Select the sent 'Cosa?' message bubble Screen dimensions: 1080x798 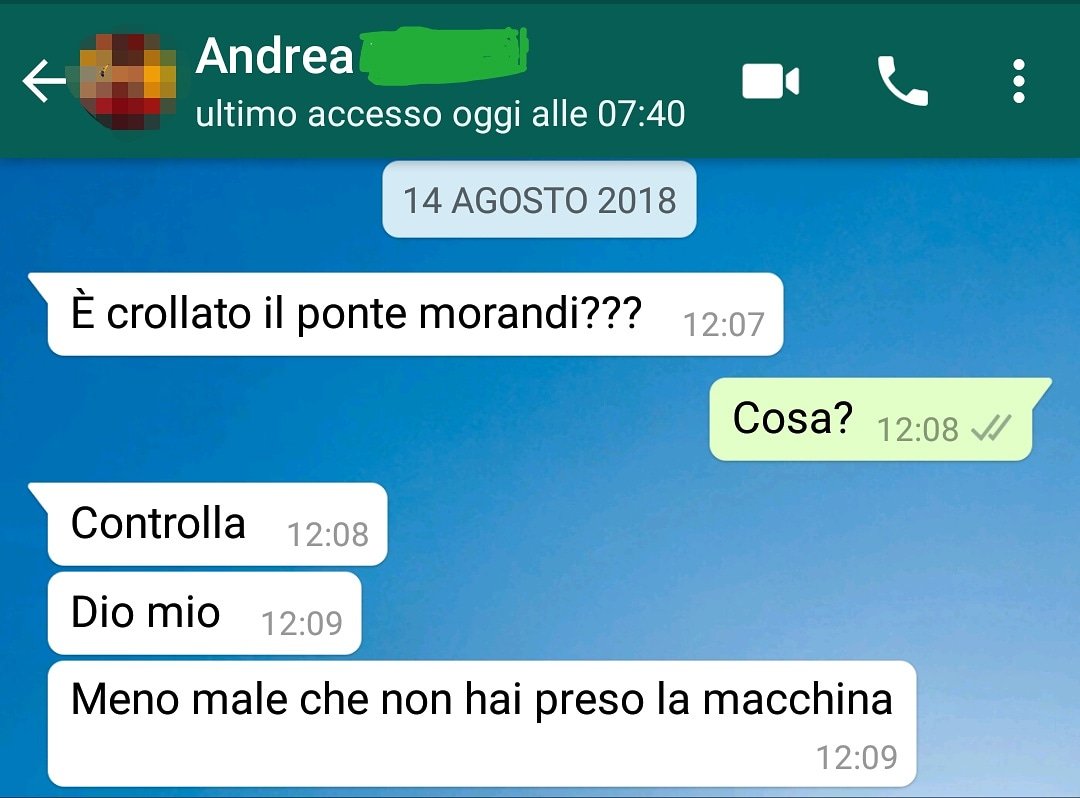(871, 419)
